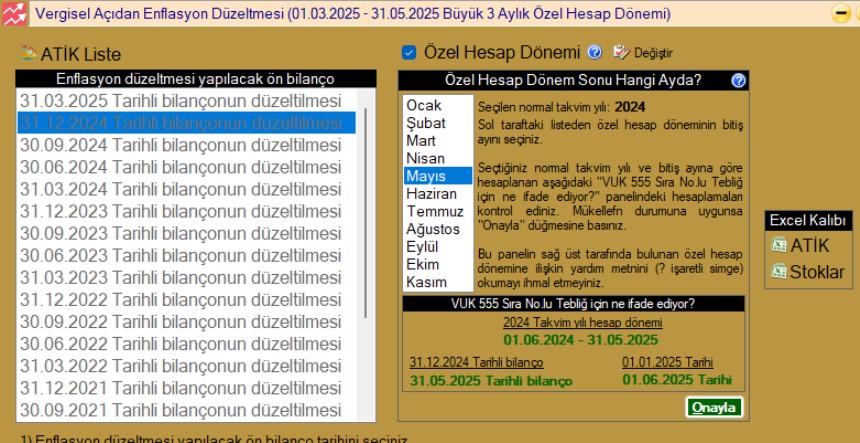The image size is (860, 443).
Task: Click the red chart app icon in title bar
Action: click(14, 13)
